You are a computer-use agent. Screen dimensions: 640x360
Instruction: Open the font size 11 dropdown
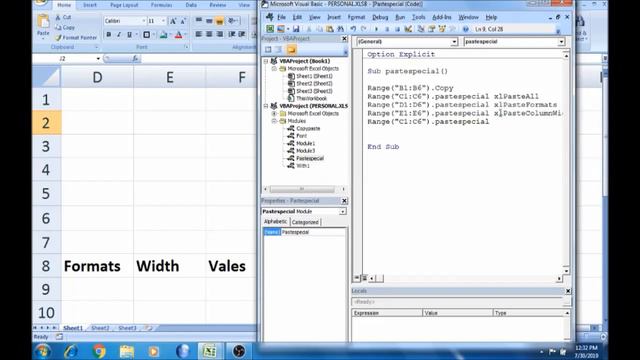(163, 21)
